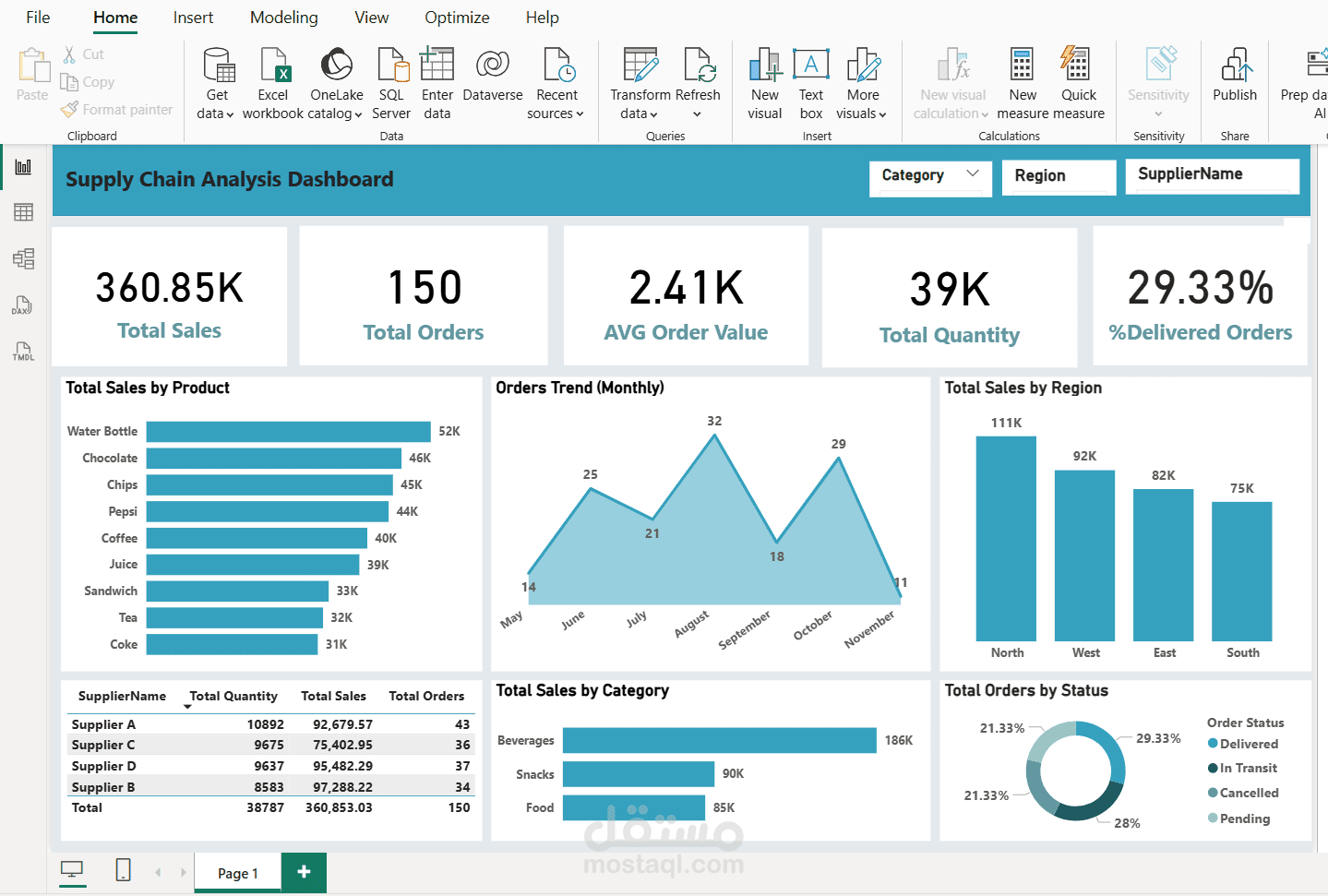1328x896 pixels.
Task: Toggle Delivered in Order Status legend
Action: [x=1243, y=744]
